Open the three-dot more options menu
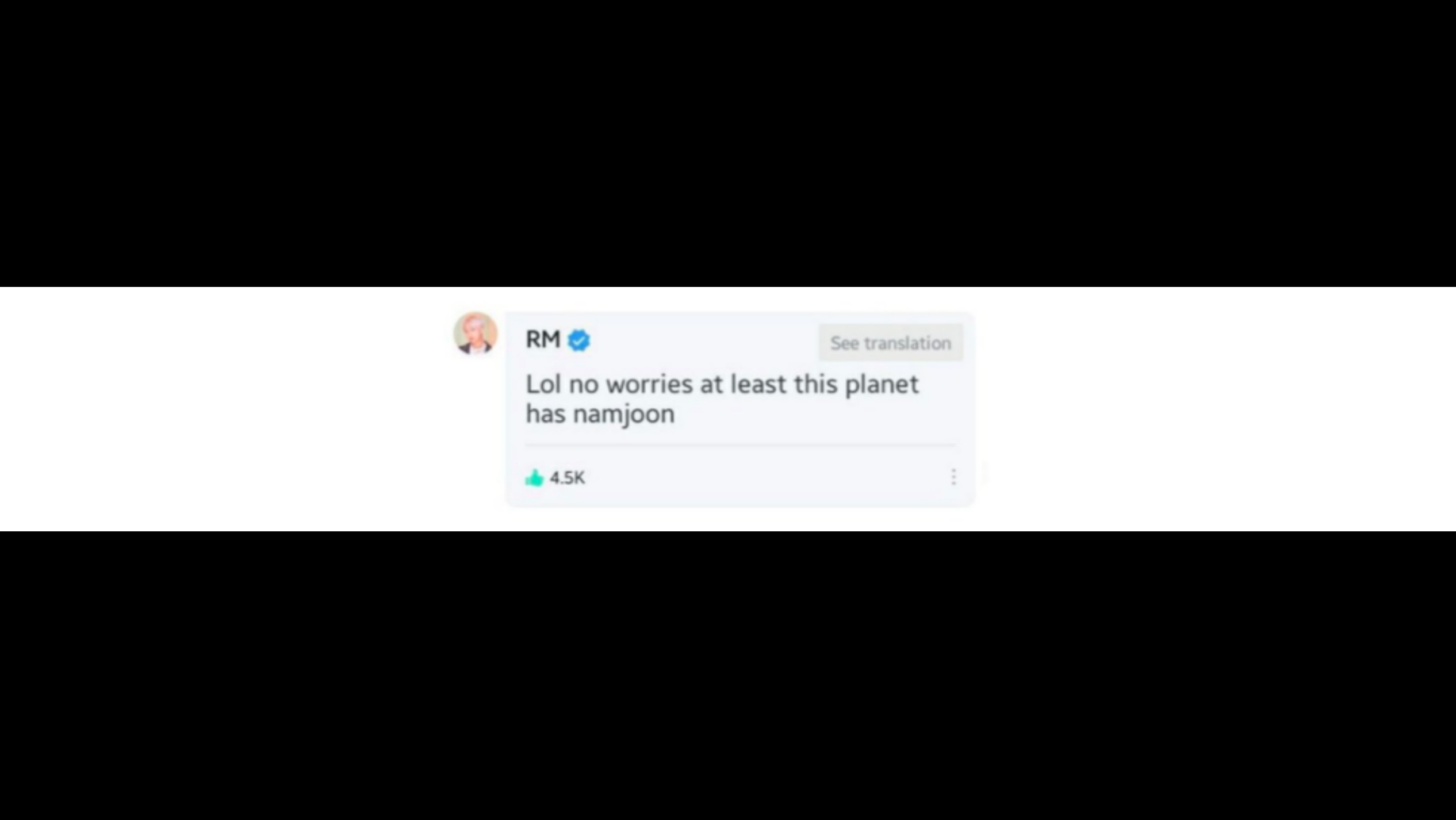Screen dimensions: 1456x820 tap(953, 477)
